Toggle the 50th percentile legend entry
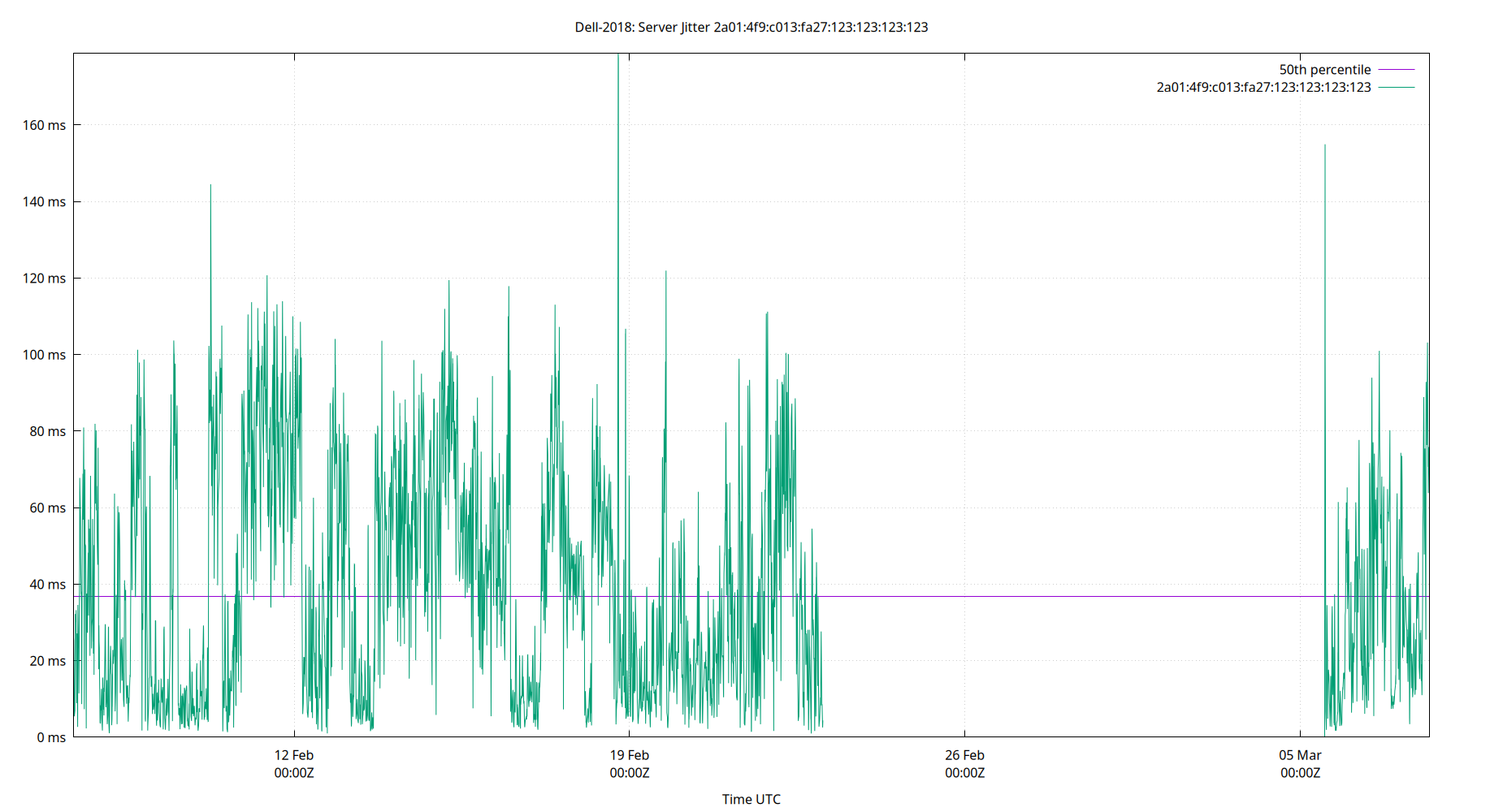 pyautogui.click(x=1324, y=69)
